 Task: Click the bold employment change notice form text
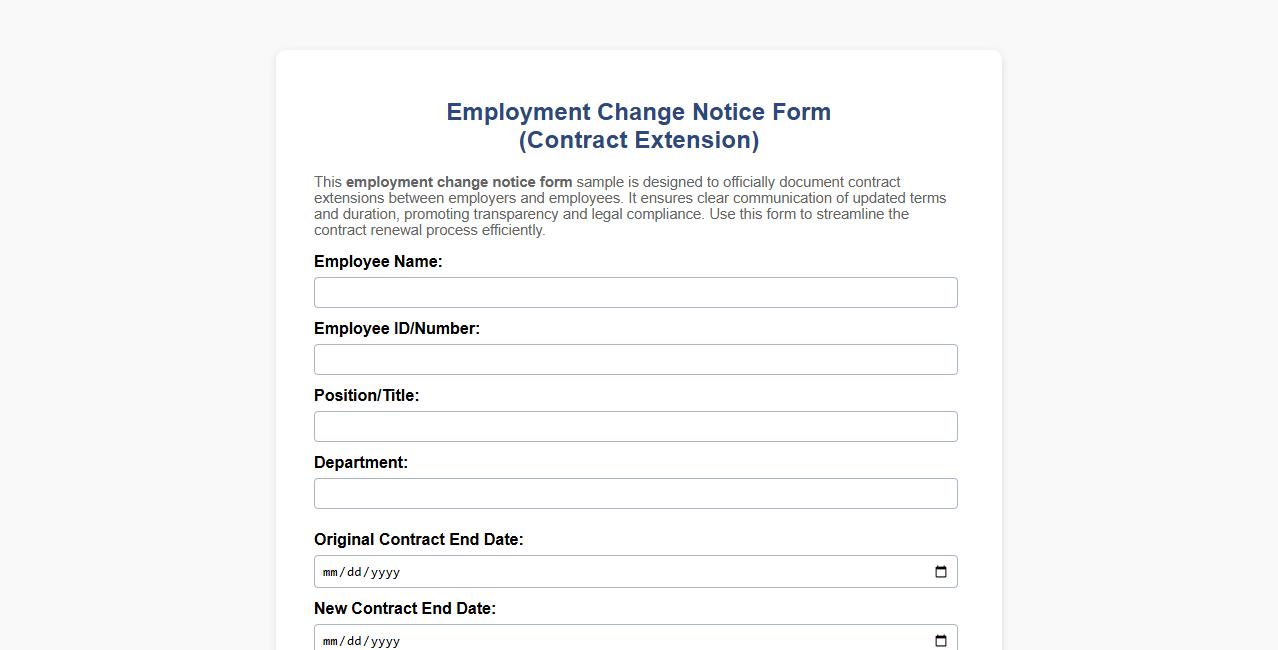pyautogui.click(x=458, y=182)
